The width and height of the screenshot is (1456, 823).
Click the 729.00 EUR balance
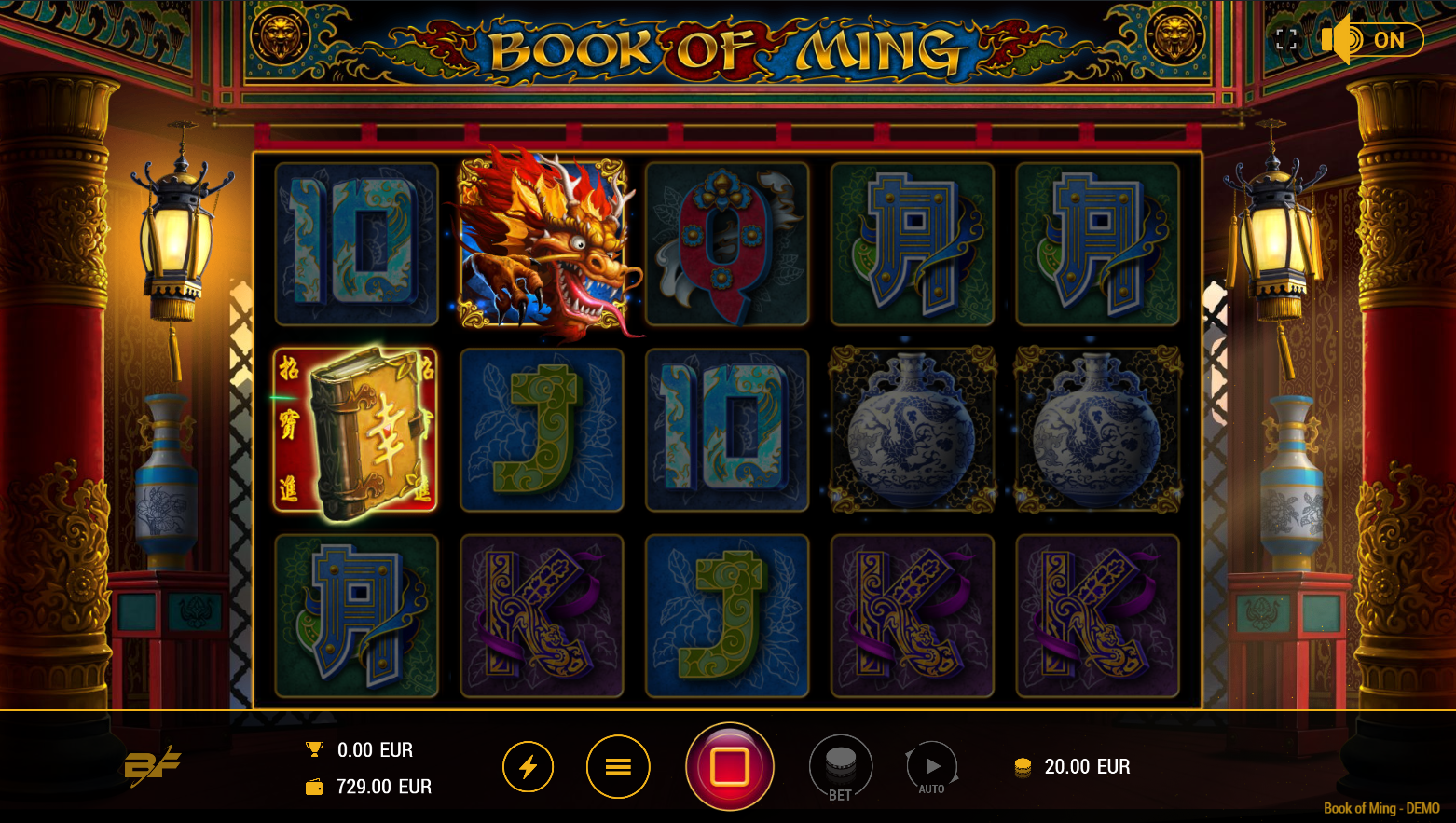coord(384,787)
